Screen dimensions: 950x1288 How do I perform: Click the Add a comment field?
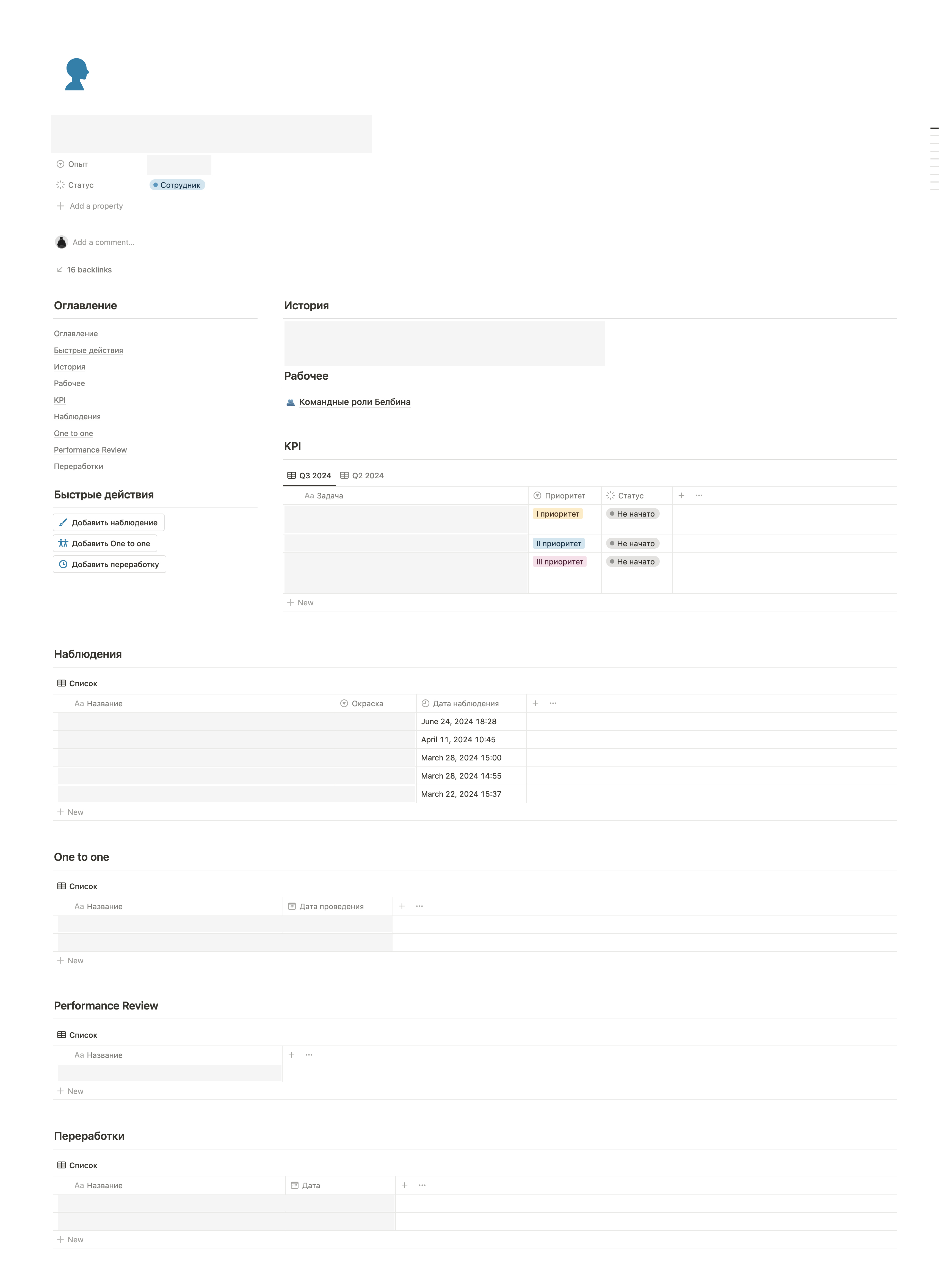[104, 242]
